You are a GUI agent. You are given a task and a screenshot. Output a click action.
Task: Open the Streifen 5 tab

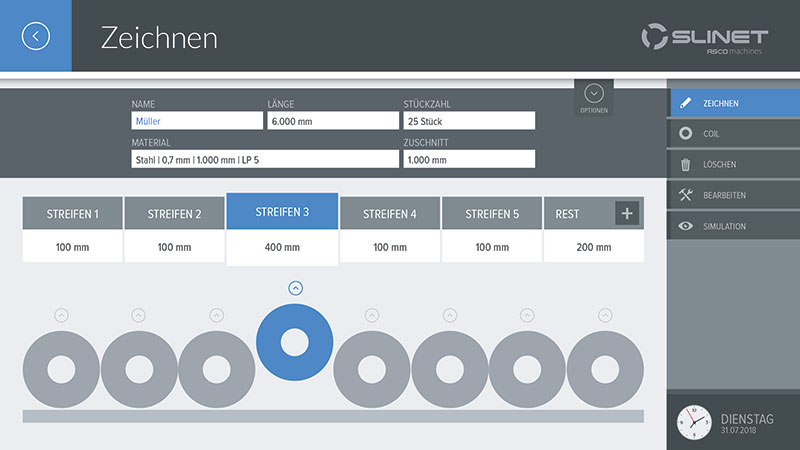pyautogui.click(x=490, y=214)
